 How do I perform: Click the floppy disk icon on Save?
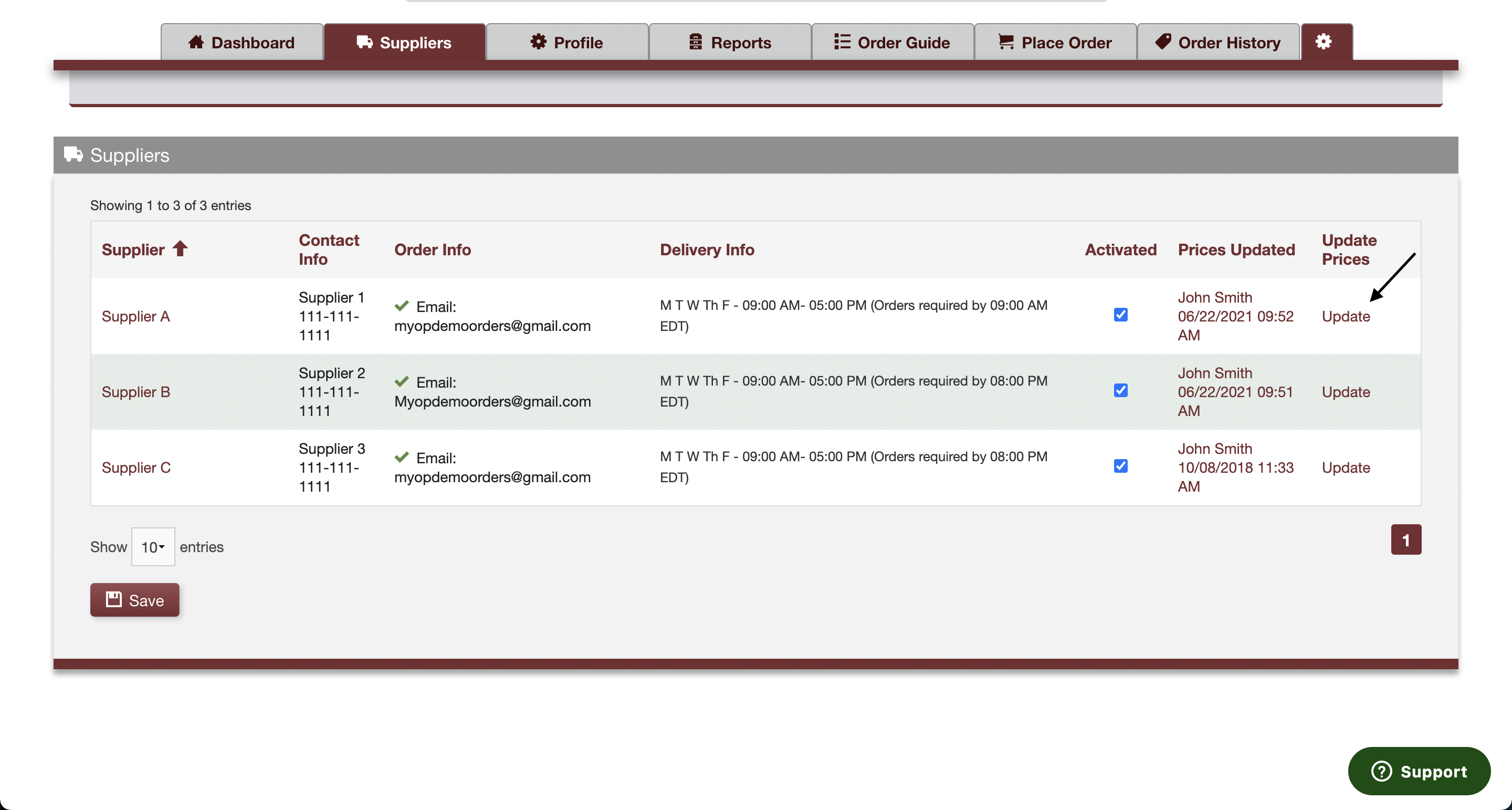pos(113,600)
